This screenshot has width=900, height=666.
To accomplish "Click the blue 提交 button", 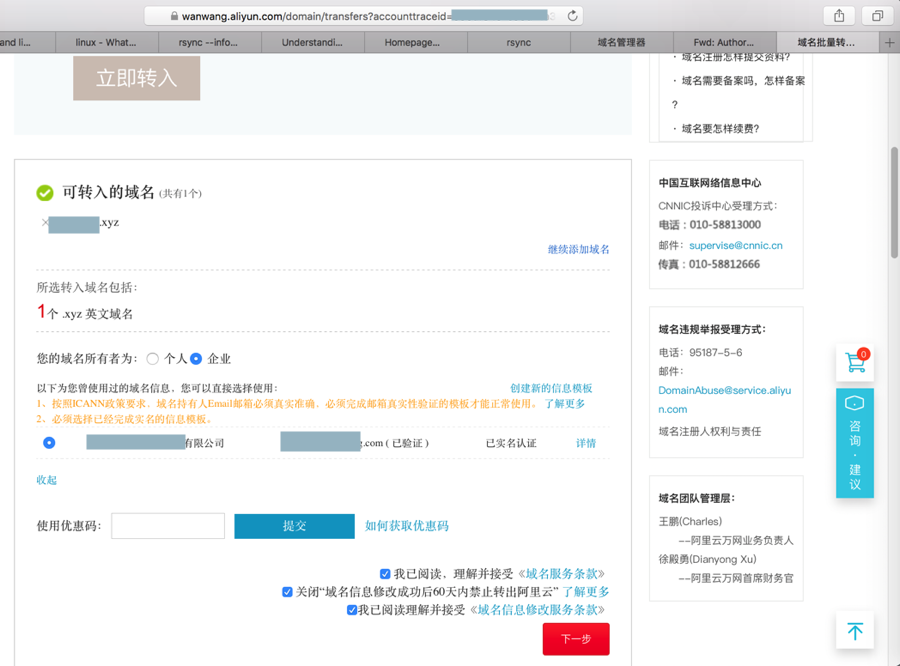I will point(294,526).
